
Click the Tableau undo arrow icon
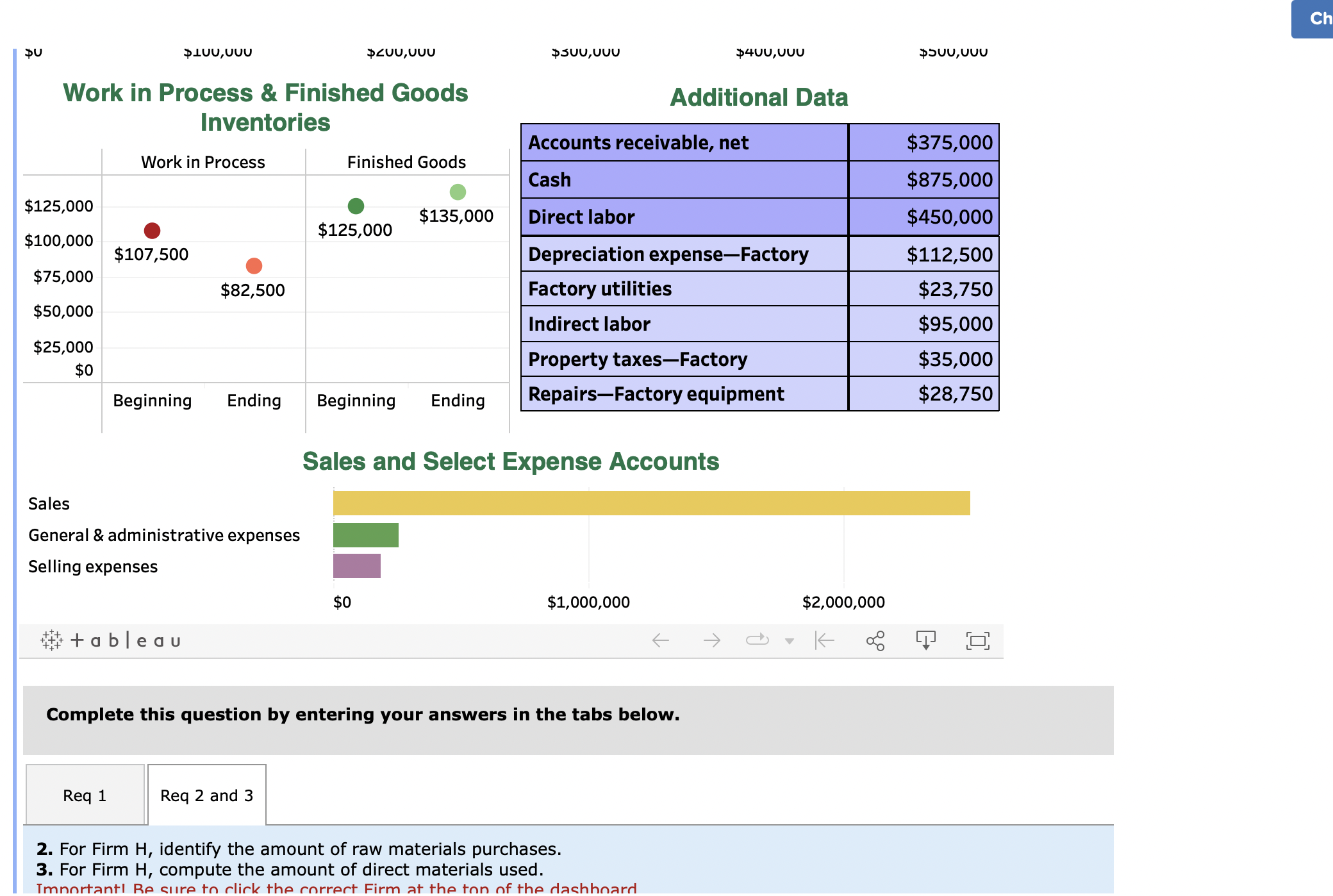(x=660, y=640)
